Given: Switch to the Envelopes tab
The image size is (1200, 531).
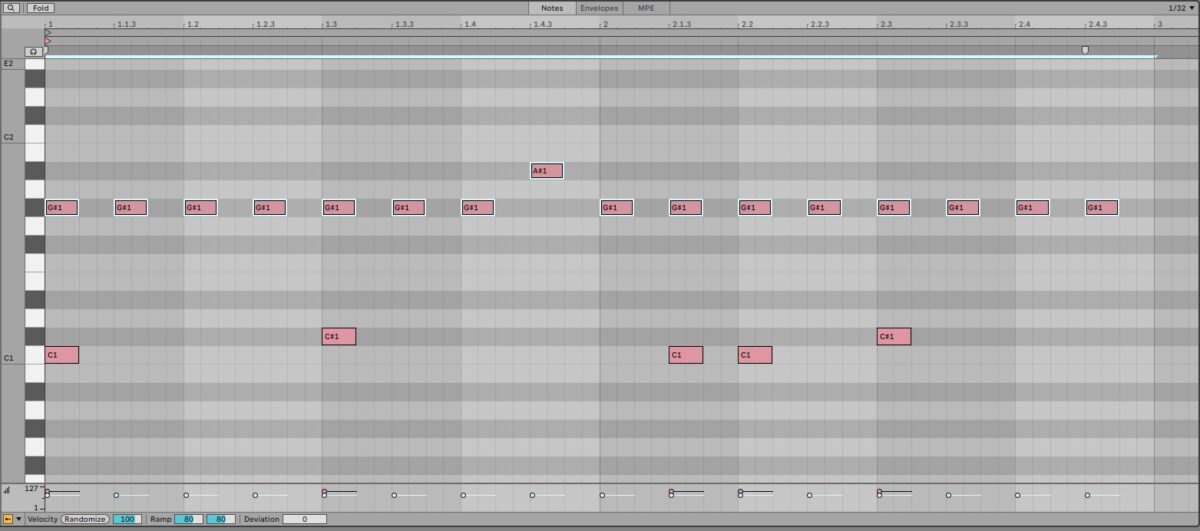Looking at the screenshot, I should (x=598, y=8).
